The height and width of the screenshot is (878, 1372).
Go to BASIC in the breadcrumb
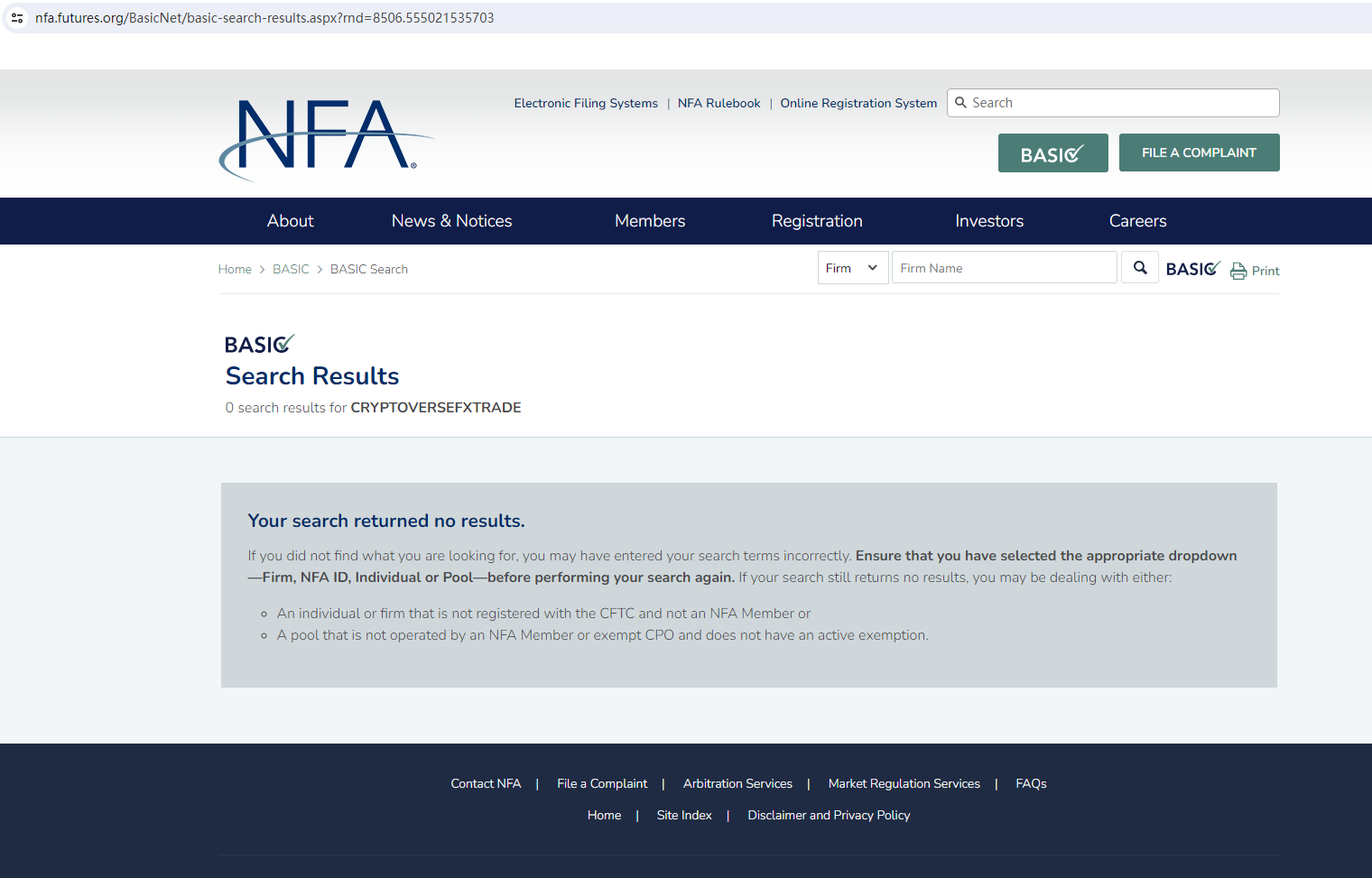click(291, 269)
